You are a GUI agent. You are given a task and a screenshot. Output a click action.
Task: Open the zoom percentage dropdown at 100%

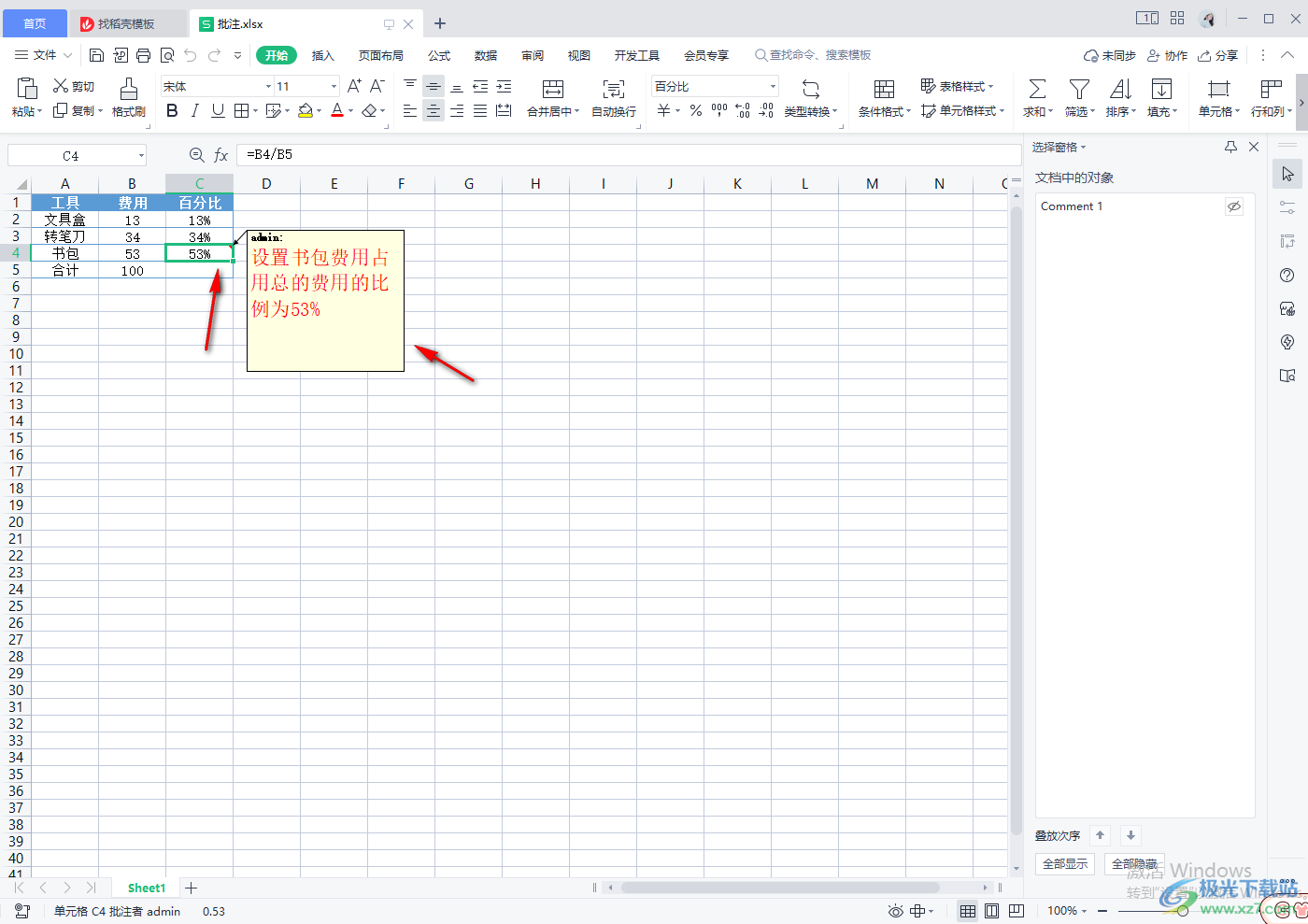tap(1086, 911)
